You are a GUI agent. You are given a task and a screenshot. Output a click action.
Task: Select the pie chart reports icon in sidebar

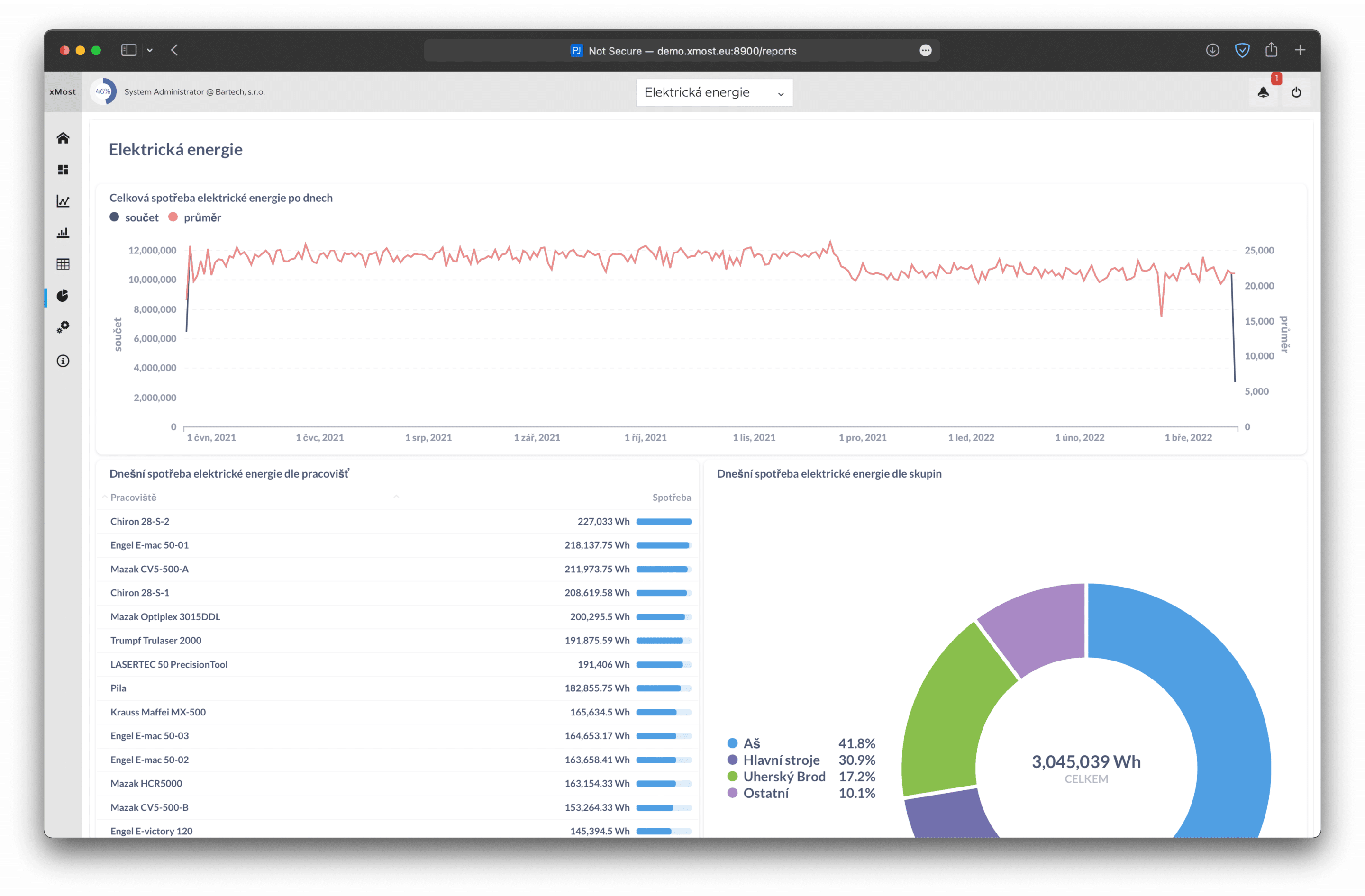tap(63, 295)
